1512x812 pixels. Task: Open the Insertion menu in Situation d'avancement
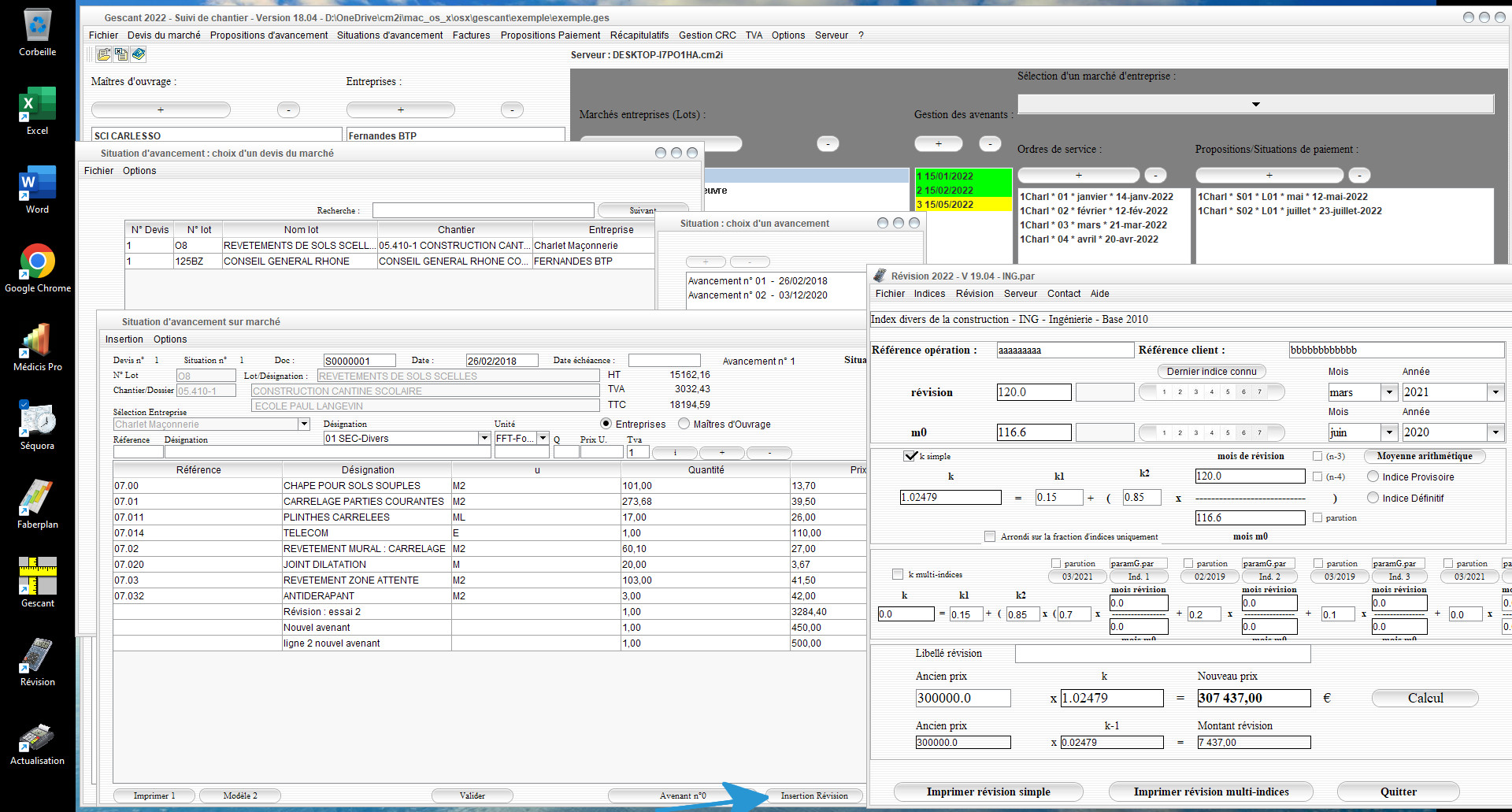click(124, 339)
